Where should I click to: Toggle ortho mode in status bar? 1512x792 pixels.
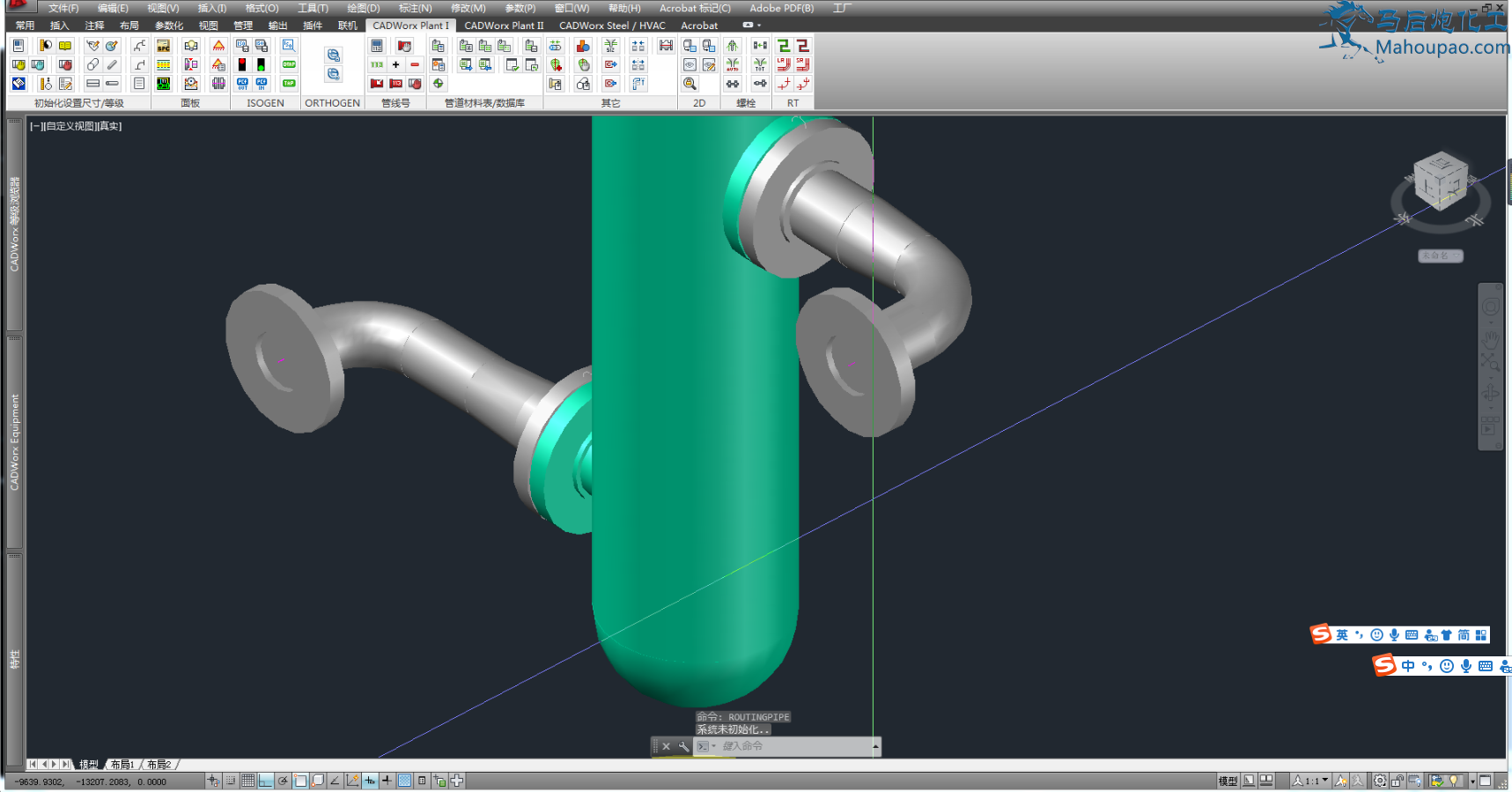click(266, 781)
